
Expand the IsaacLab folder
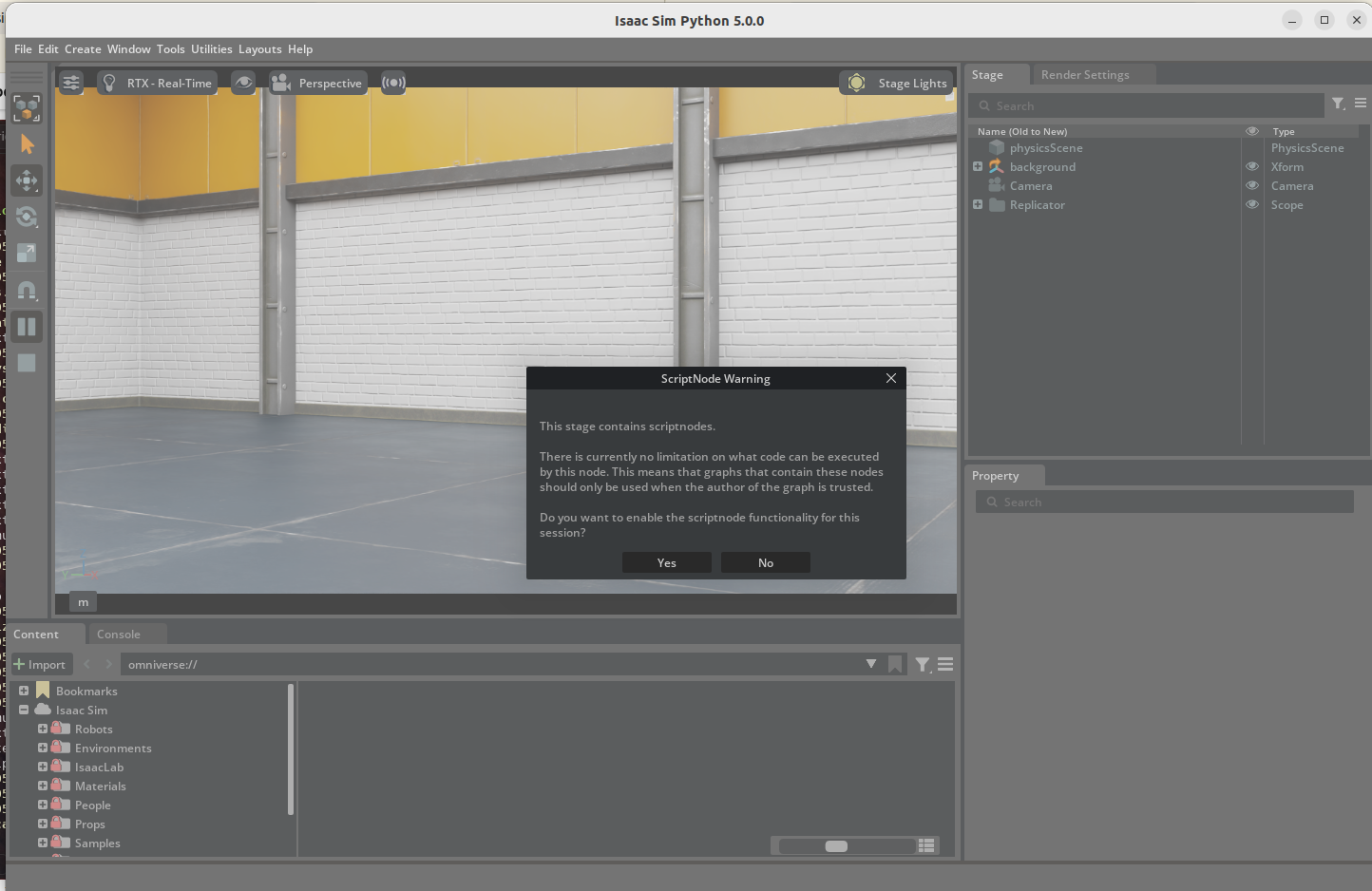(43, 767)
